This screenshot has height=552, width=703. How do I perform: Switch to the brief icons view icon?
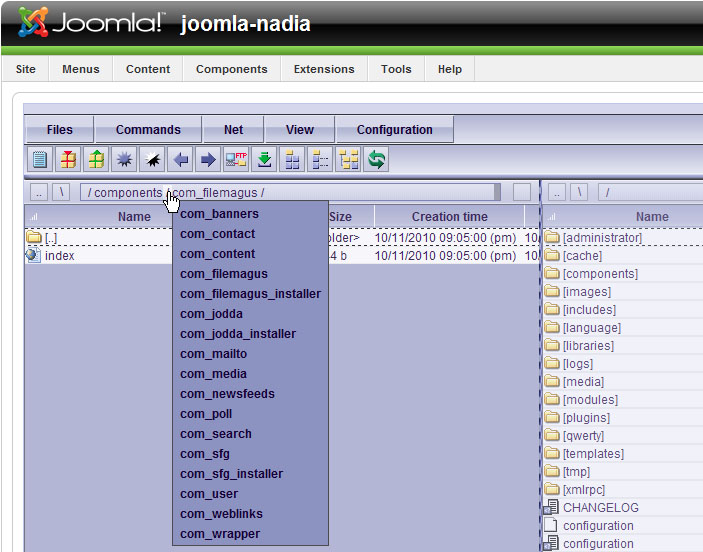tap(292, 159)
